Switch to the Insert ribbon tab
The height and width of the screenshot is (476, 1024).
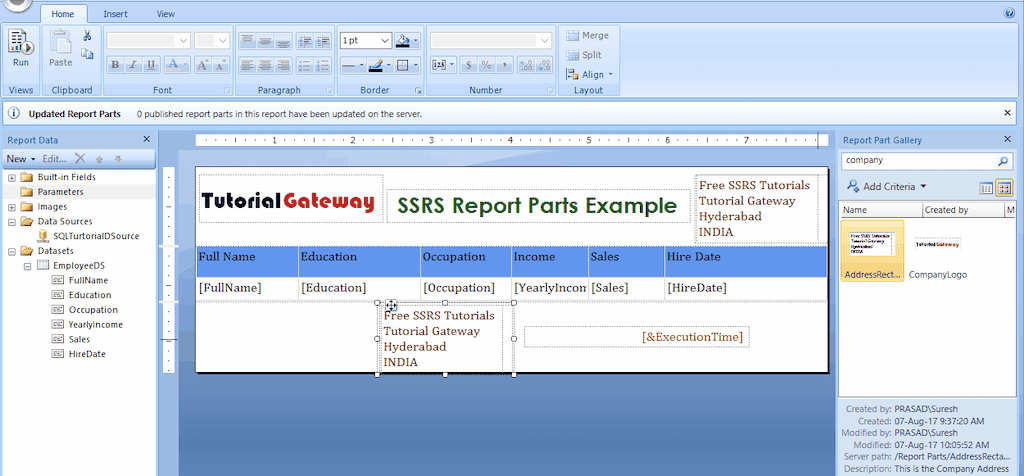point(115,14)
